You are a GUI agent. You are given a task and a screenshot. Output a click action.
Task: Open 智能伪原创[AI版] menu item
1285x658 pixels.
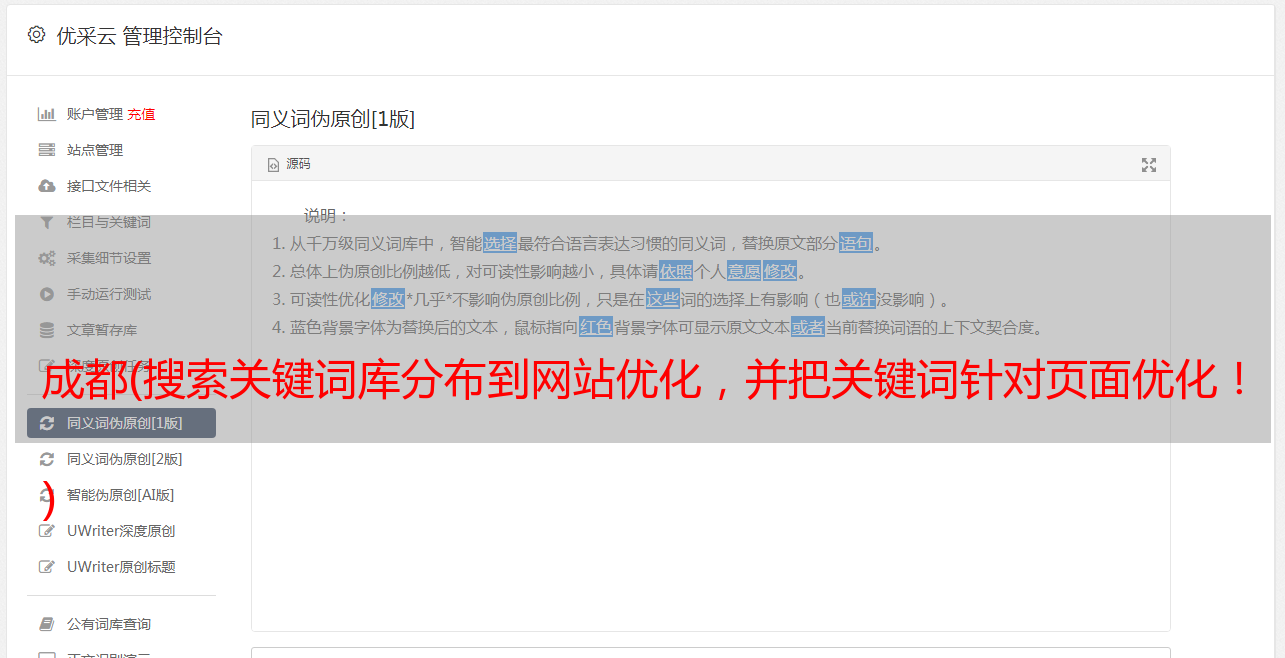121,495
